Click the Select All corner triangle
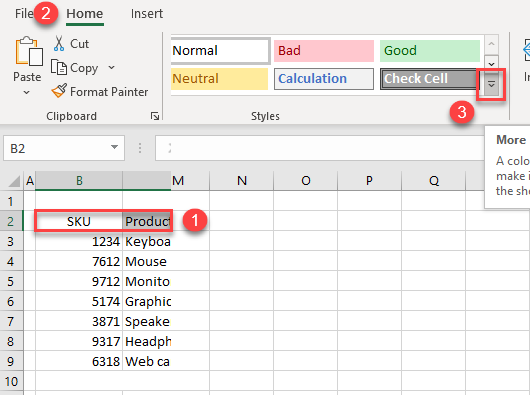 (14, 181)
